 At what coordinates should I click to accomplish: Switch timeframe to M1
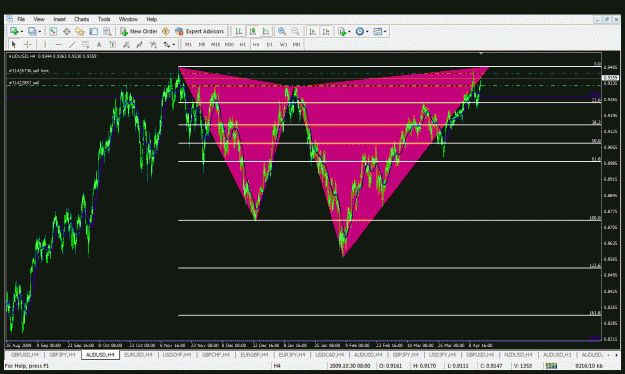[188, 44]
